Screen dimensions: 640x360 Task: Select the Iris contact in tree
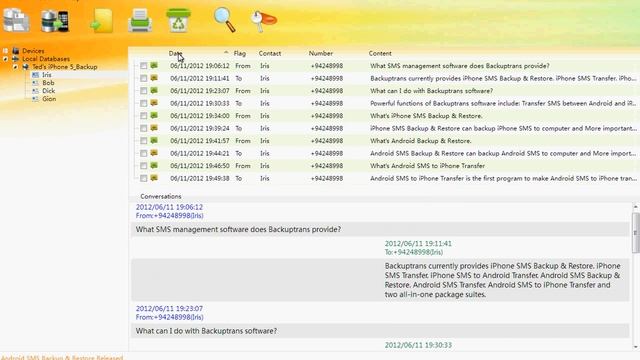(x=47, y=75)
